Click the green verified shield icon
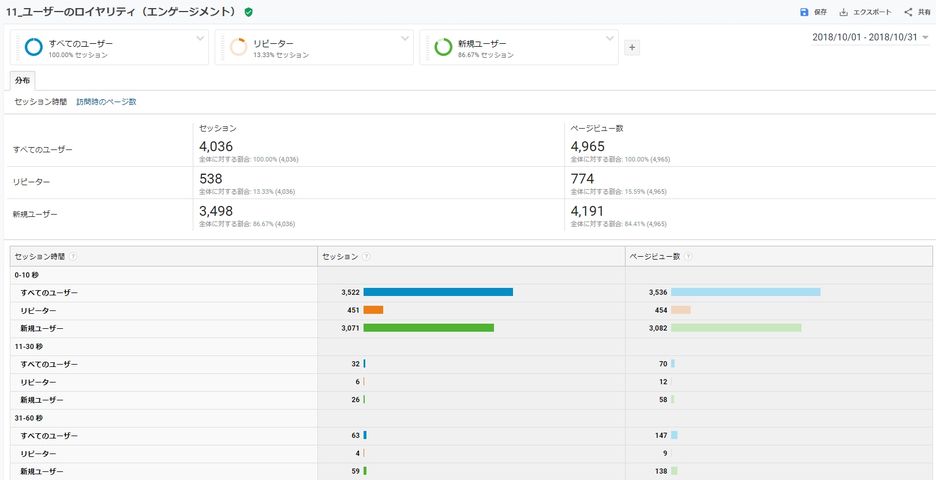 (x=249, y=11)
